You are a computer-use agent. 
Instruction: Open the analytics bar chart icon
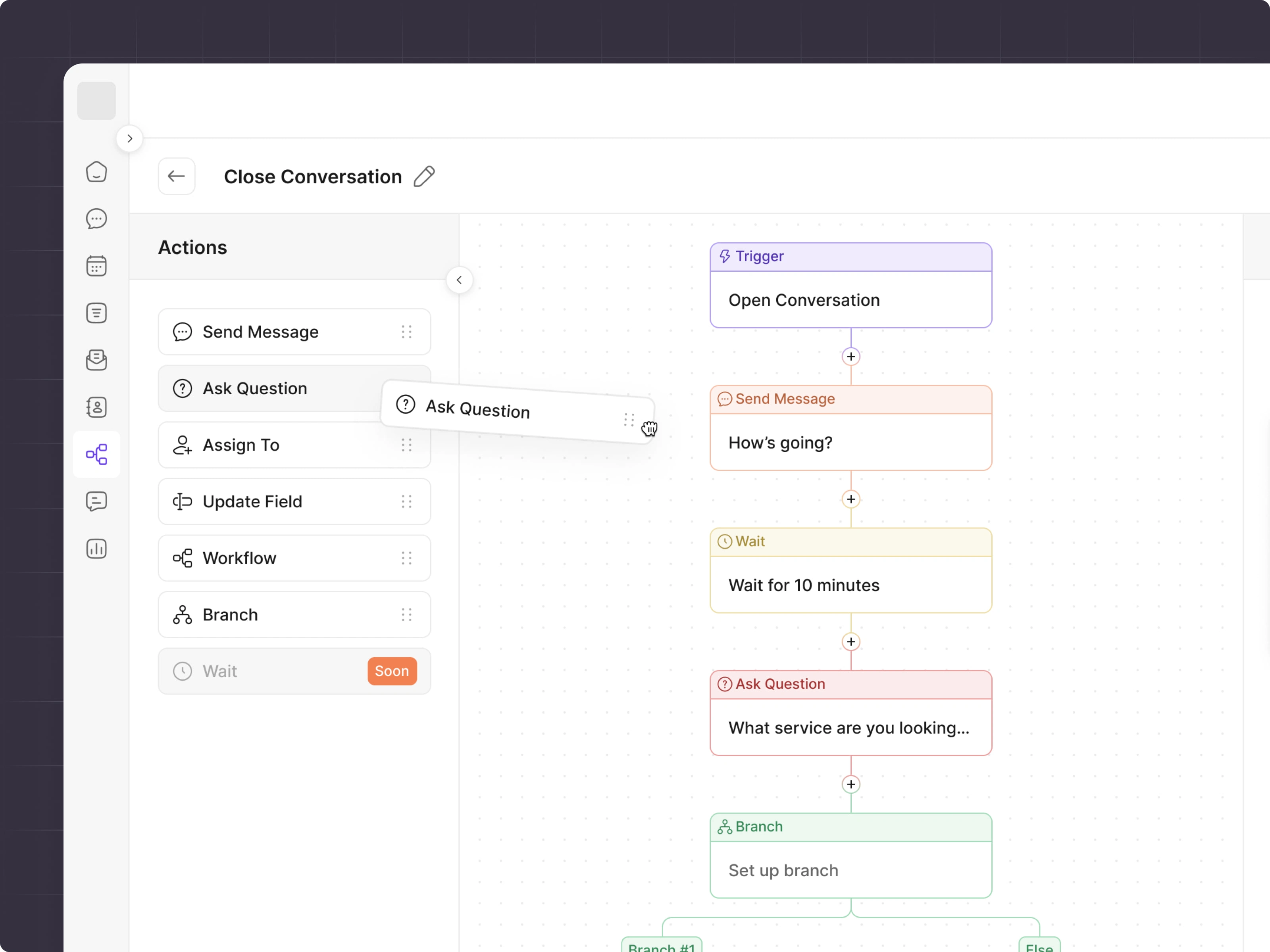[x=96, y=549]
